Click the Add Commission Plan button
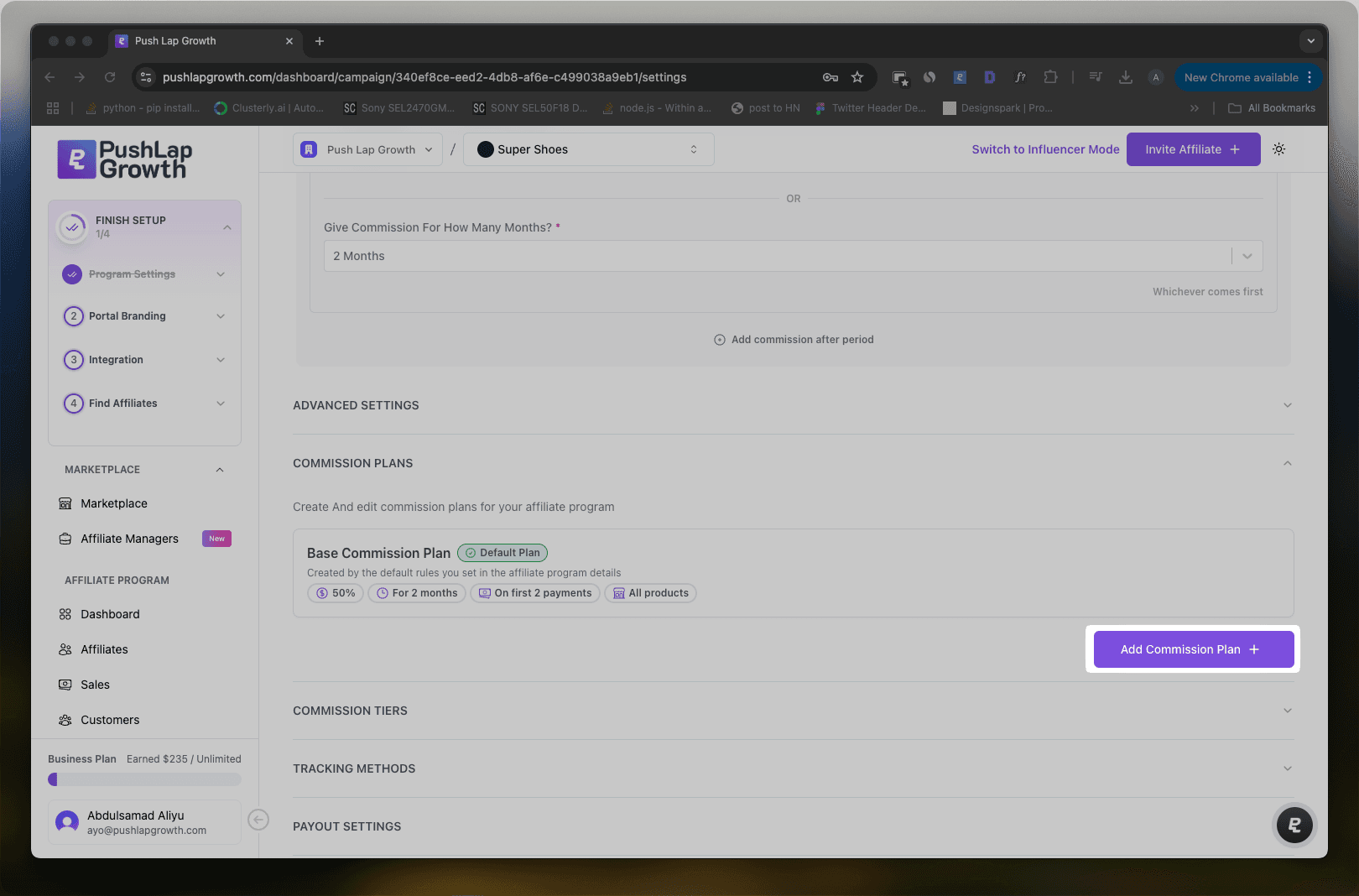The width and height of the screenshot is (1359, 896). pos(1192,649)
